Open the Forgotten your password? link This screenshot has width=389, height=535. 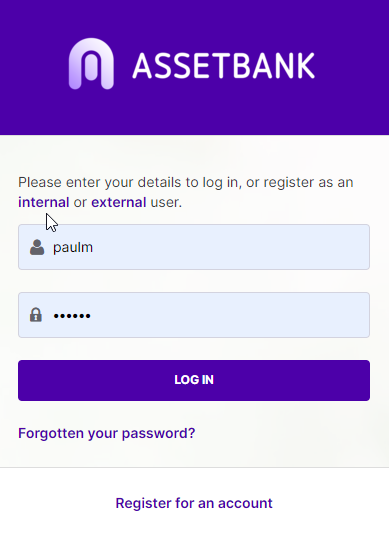106,433
